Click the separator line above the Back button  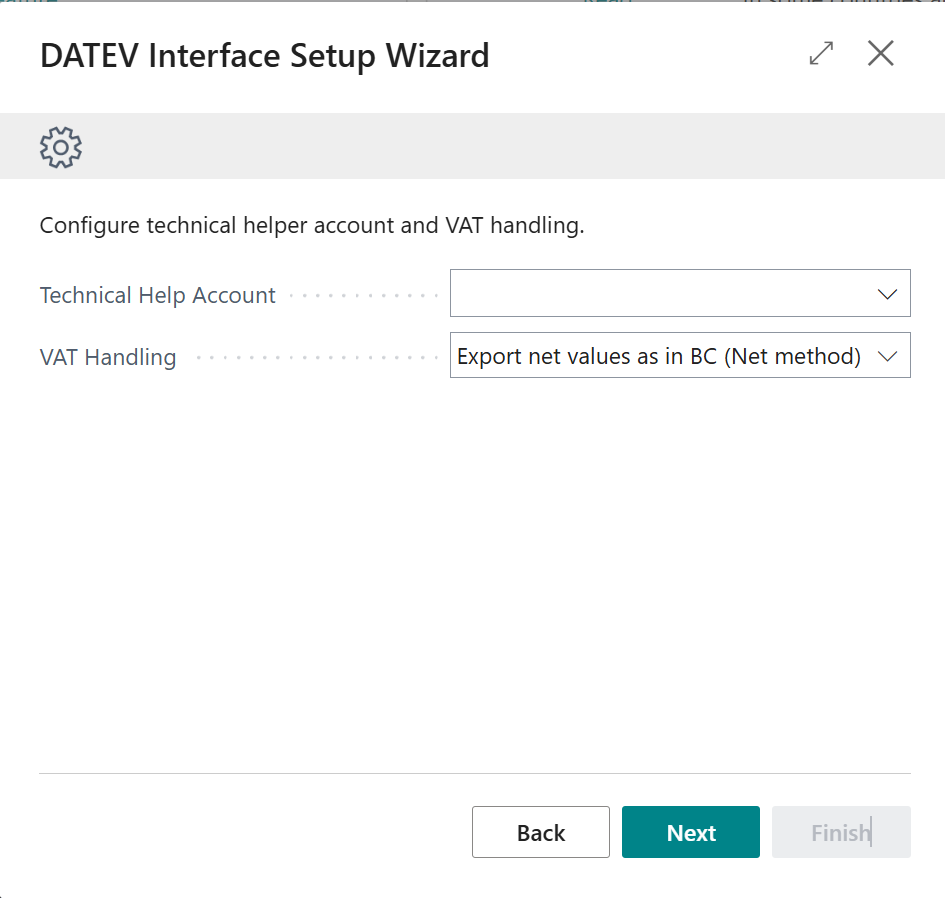[x=475, y=773]
